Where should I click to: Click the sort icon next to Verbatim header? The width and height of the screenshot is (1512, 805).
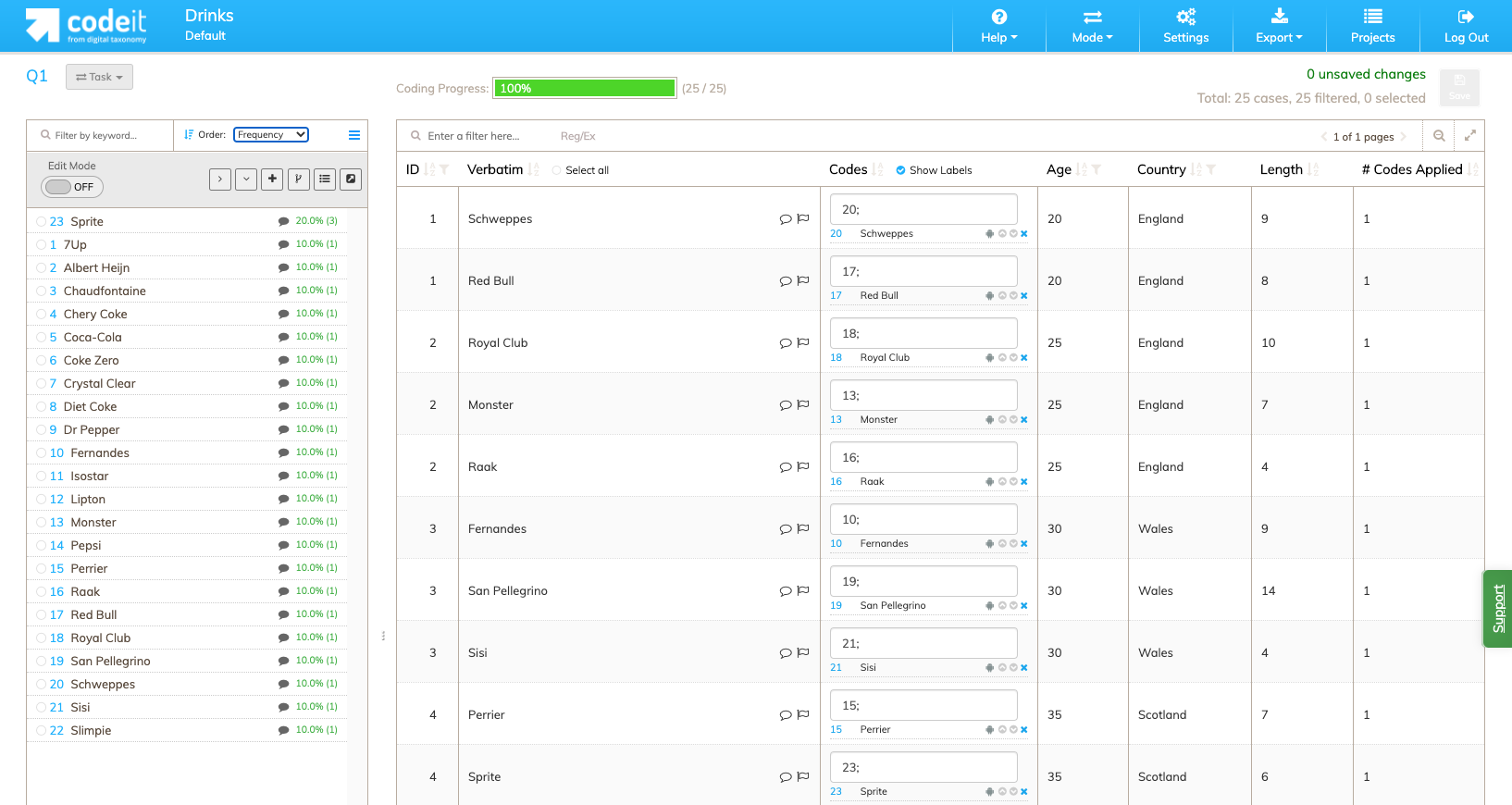[x=533, y=169]
